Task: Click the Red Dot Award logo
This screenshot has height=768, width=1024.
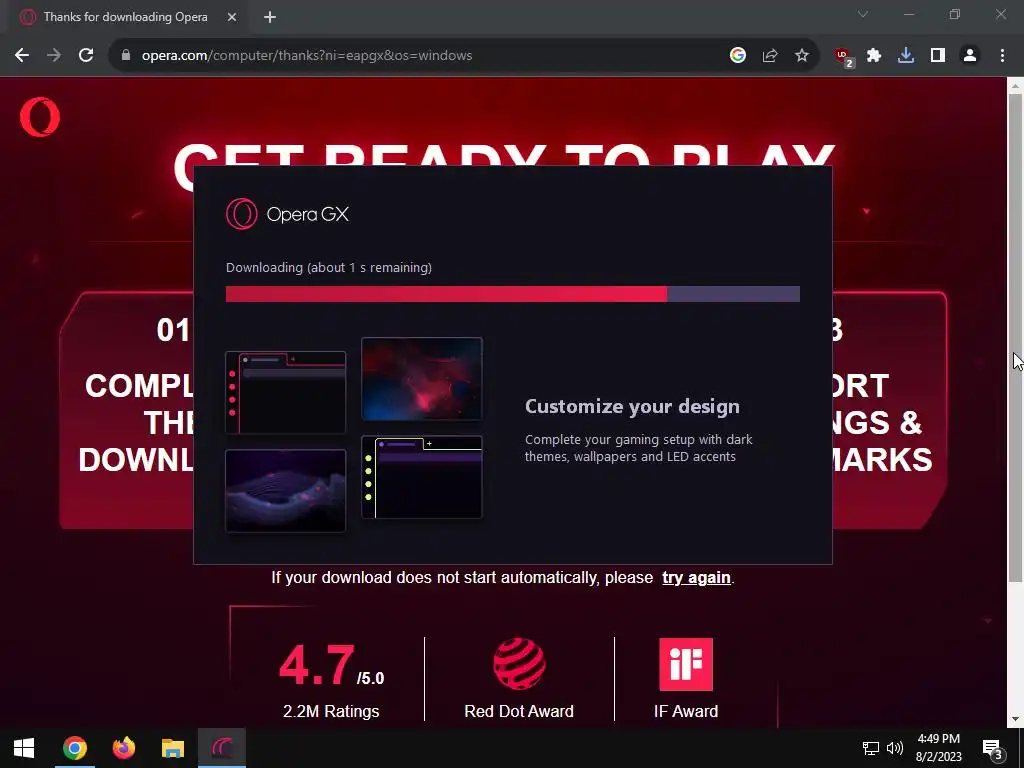Action: coord(519,664)
